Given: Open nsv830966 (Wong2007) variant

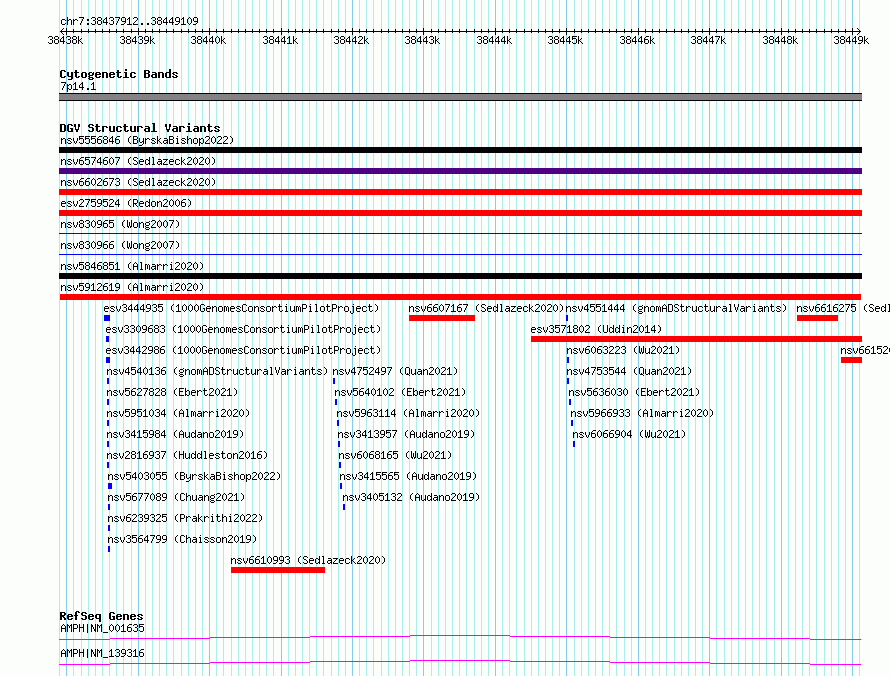Looking at the screenshot, I should pos(120,245).
